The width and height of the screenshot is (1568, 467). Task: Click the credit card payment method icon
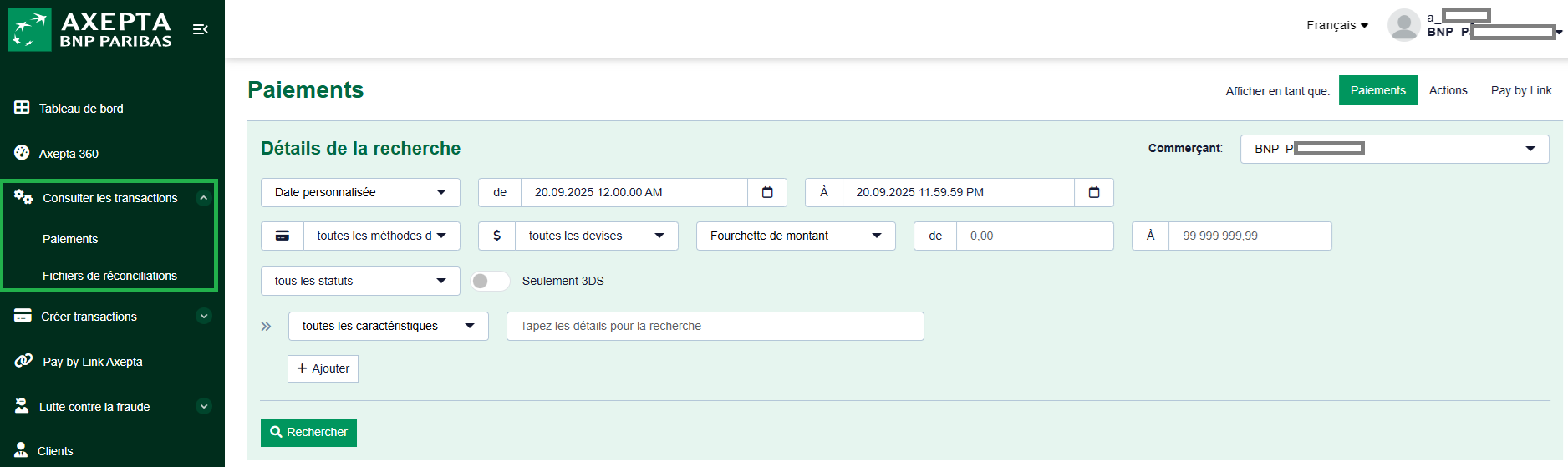pos(283,236)
